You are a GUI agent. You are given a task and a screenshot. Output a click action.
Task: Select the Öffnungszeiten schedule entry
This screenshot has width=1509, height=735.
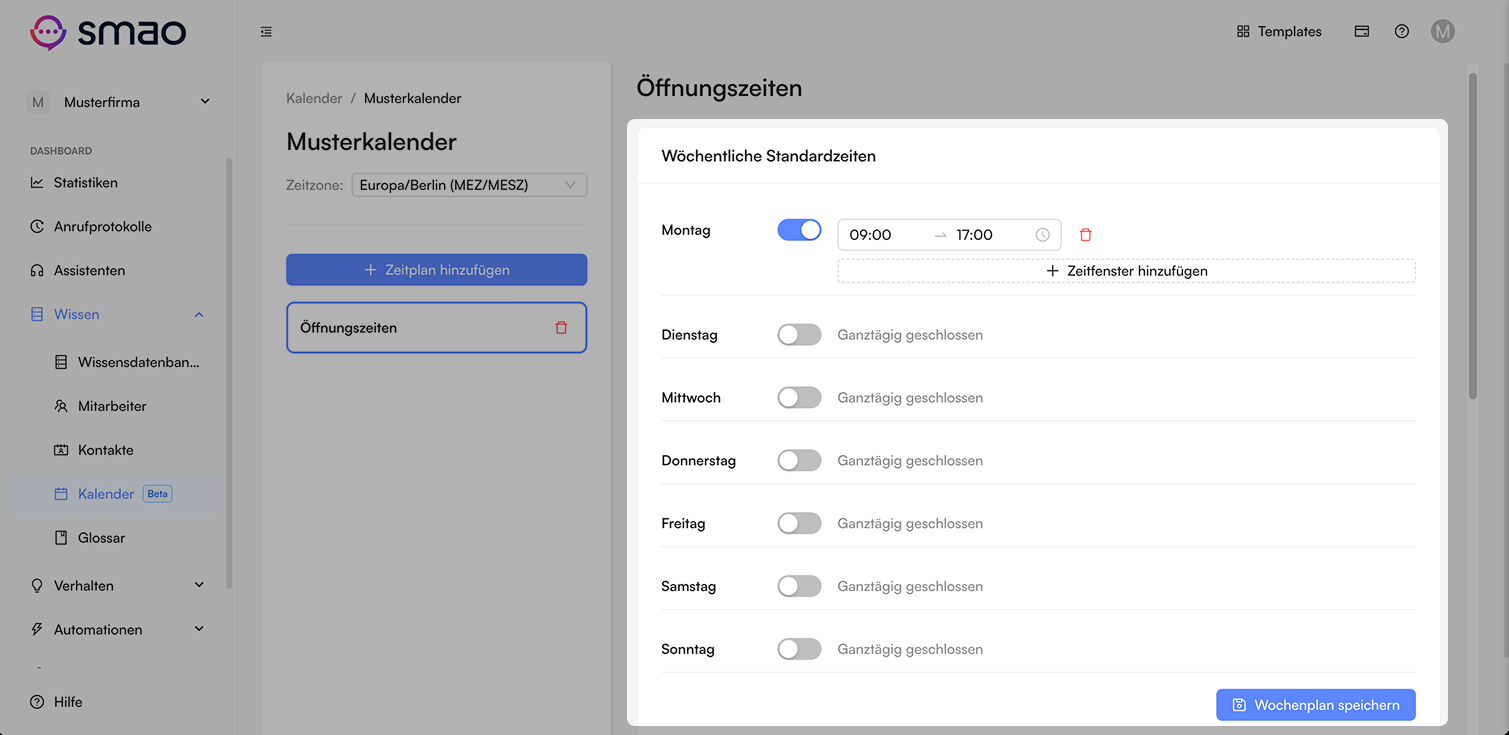436,328
